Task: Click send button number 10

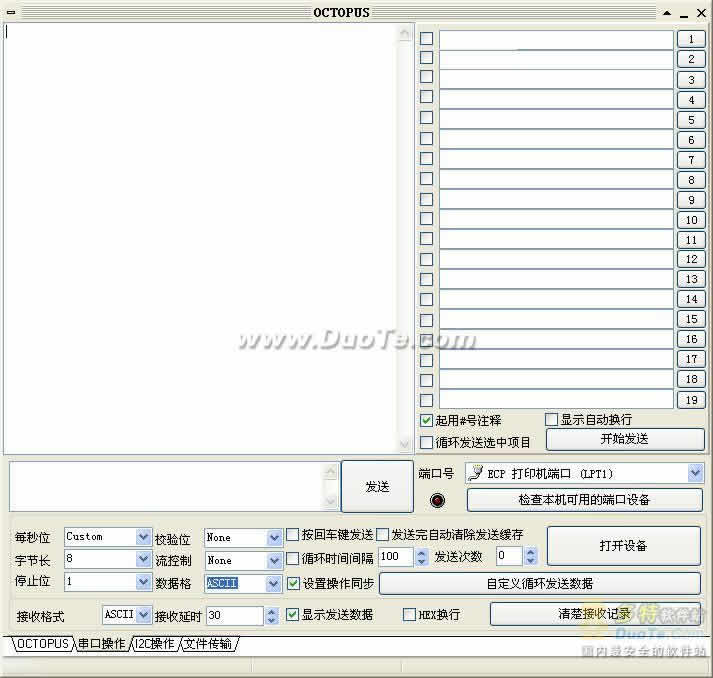Action: [x=691, y=220]
